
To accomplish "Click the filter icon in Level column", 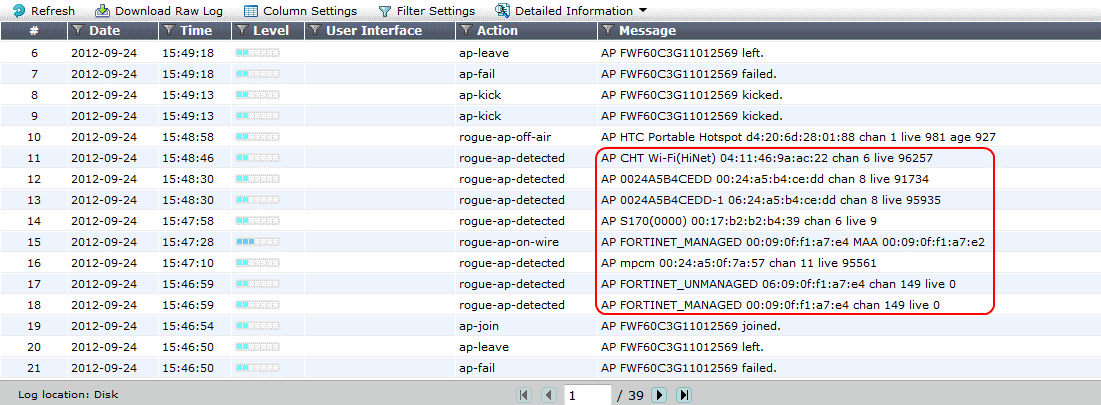I will (x=242, y=30).
